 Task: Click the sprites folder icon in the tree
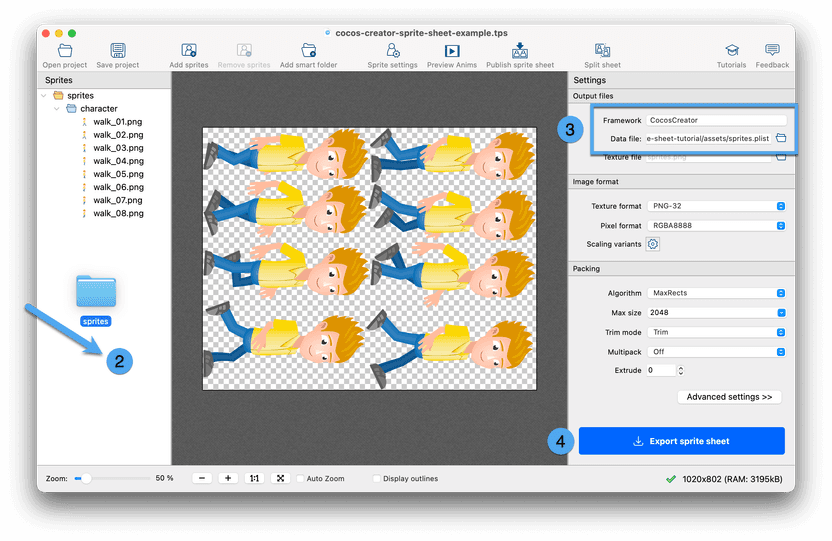[x=58, y=95]
